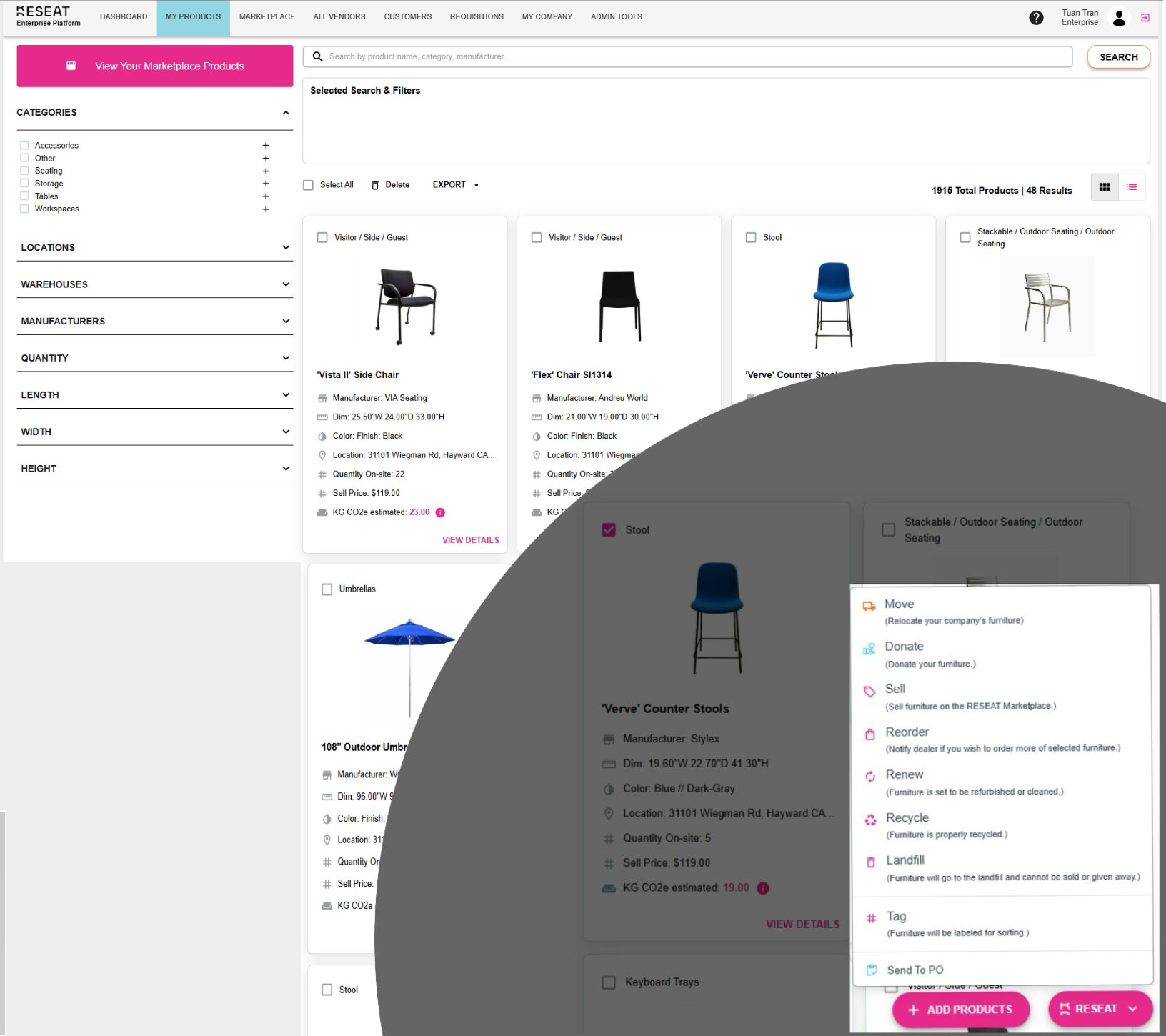Open View Details on Vista II card
The image size is (1166, 1036).
click(470, 540)
